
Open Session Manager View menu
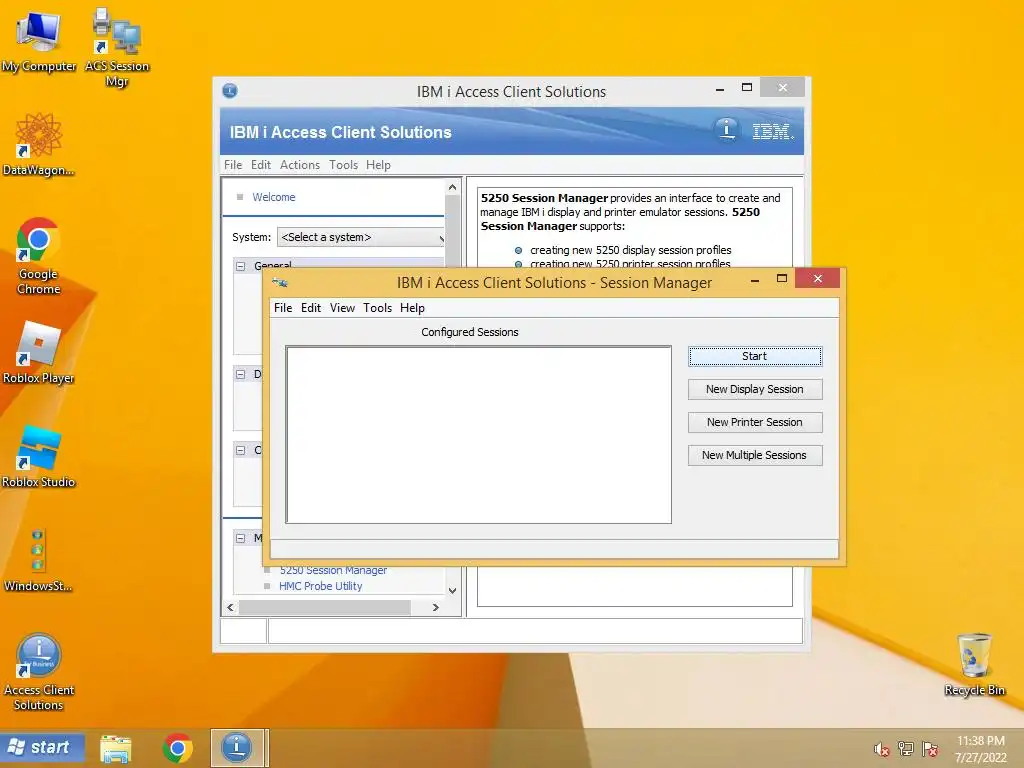(342, 308)
